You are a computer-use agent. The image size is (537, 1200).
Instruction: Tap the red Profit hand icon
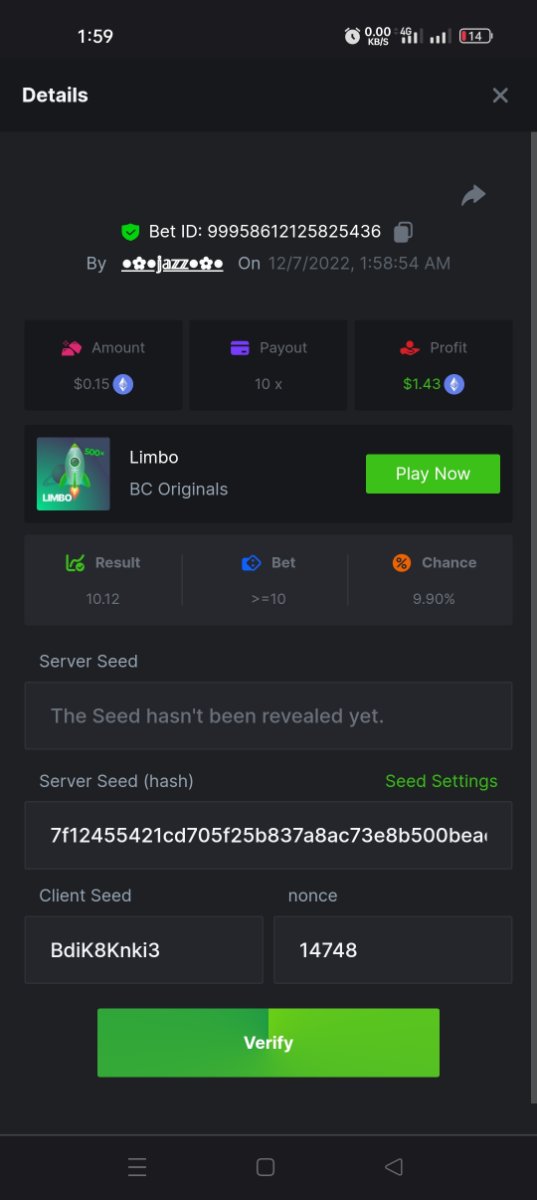tap(409, 348)
